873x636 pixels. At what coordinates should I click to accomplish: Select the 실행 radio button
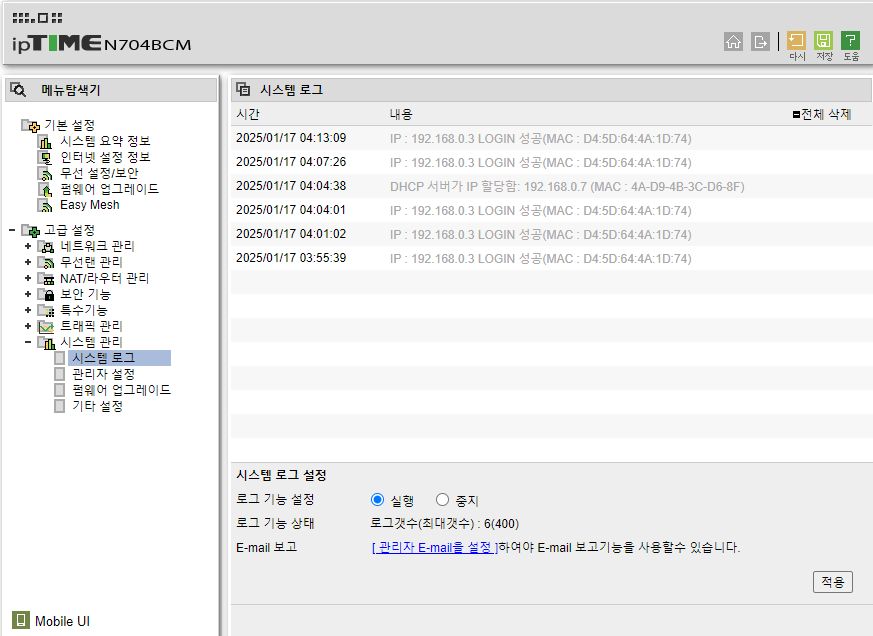[x=377, y=500]
